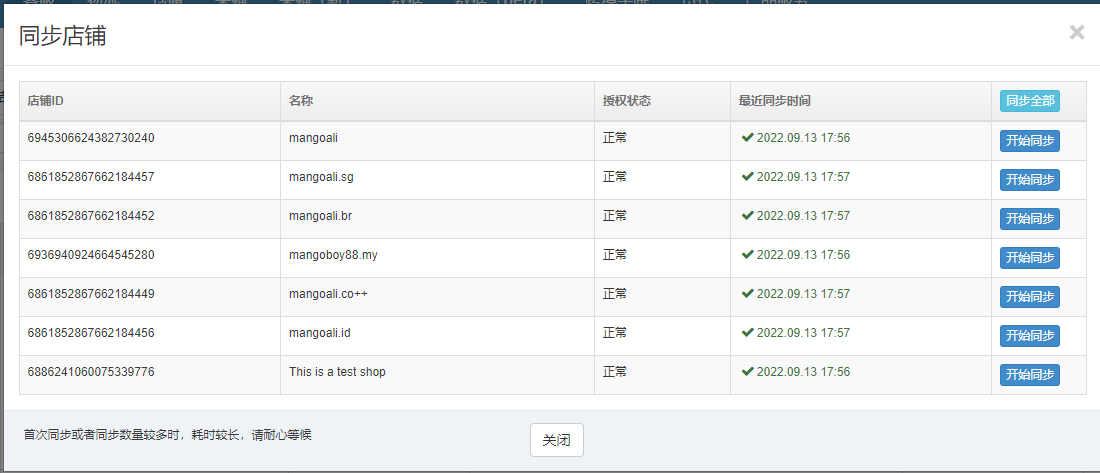
Task: Click green checkmark in mangoali.sg row
Action: pyautogui.click(x=747, y=177)
